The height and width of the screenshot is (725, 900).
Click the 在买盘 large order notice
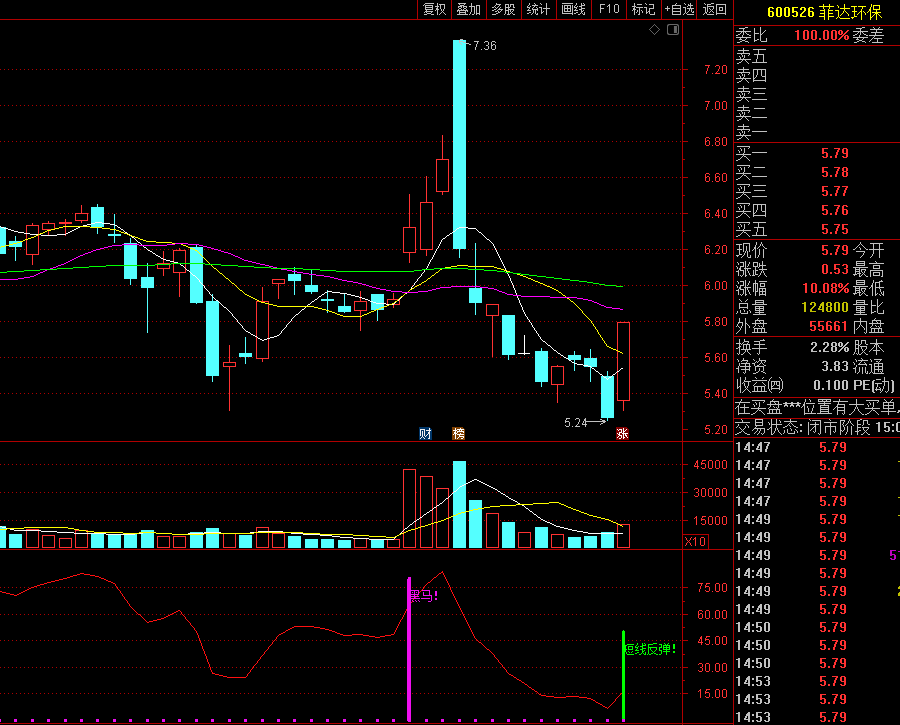[817, 408]
